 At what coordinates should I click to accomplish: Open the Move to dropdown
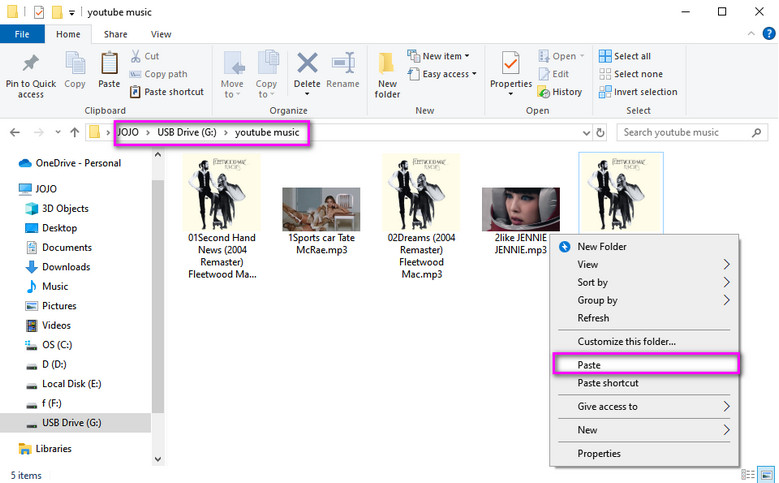click(x=233, y=75)
